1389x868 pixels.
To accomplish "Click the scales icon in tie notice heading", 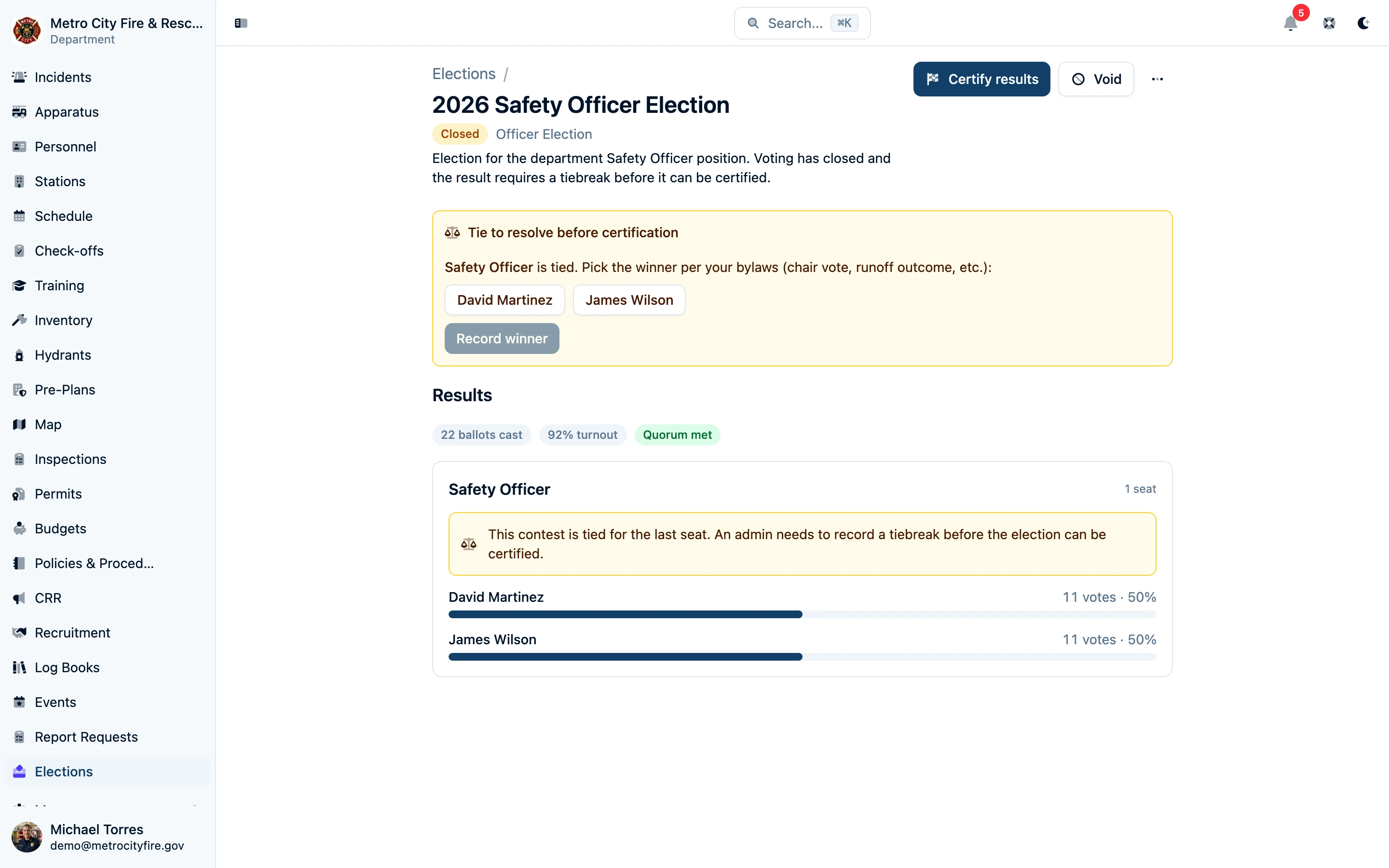I will click(x=452, y=232).
